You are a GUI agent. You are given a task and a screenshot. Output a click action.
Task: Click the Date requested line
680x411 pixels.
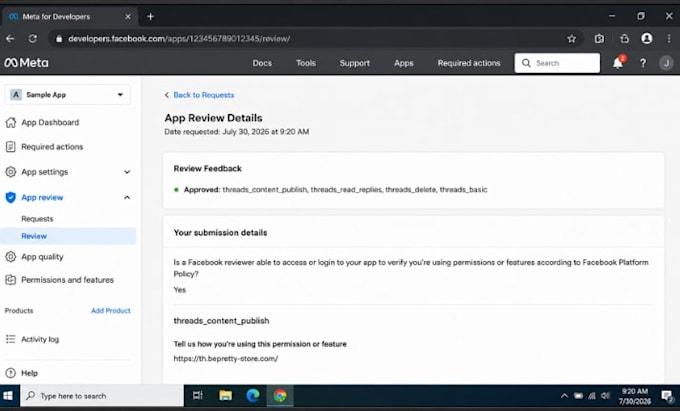[x=237, y=132]
